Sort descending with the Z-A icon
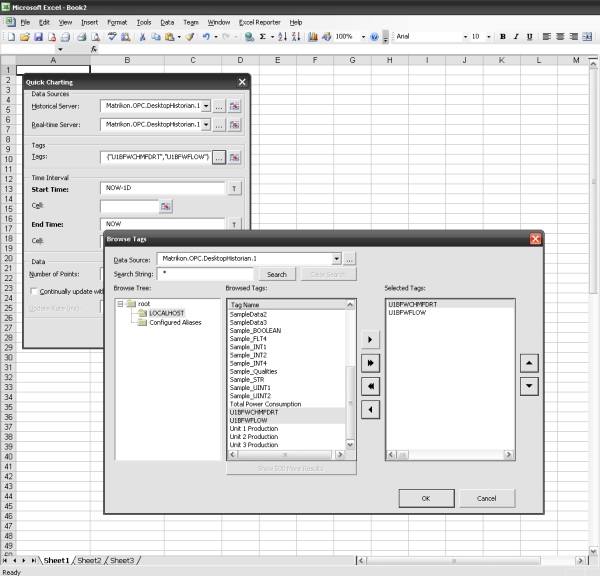 pos(296,37)
